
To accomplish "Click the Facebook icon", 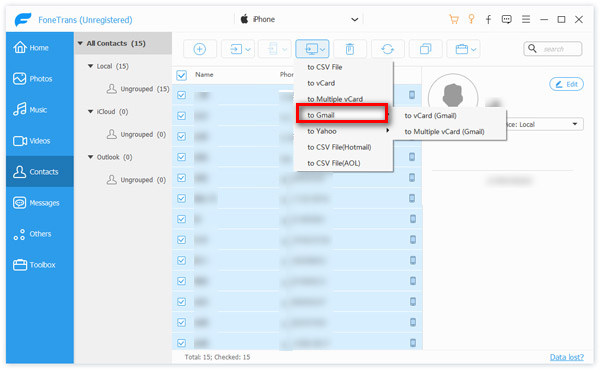I will 488,19.
